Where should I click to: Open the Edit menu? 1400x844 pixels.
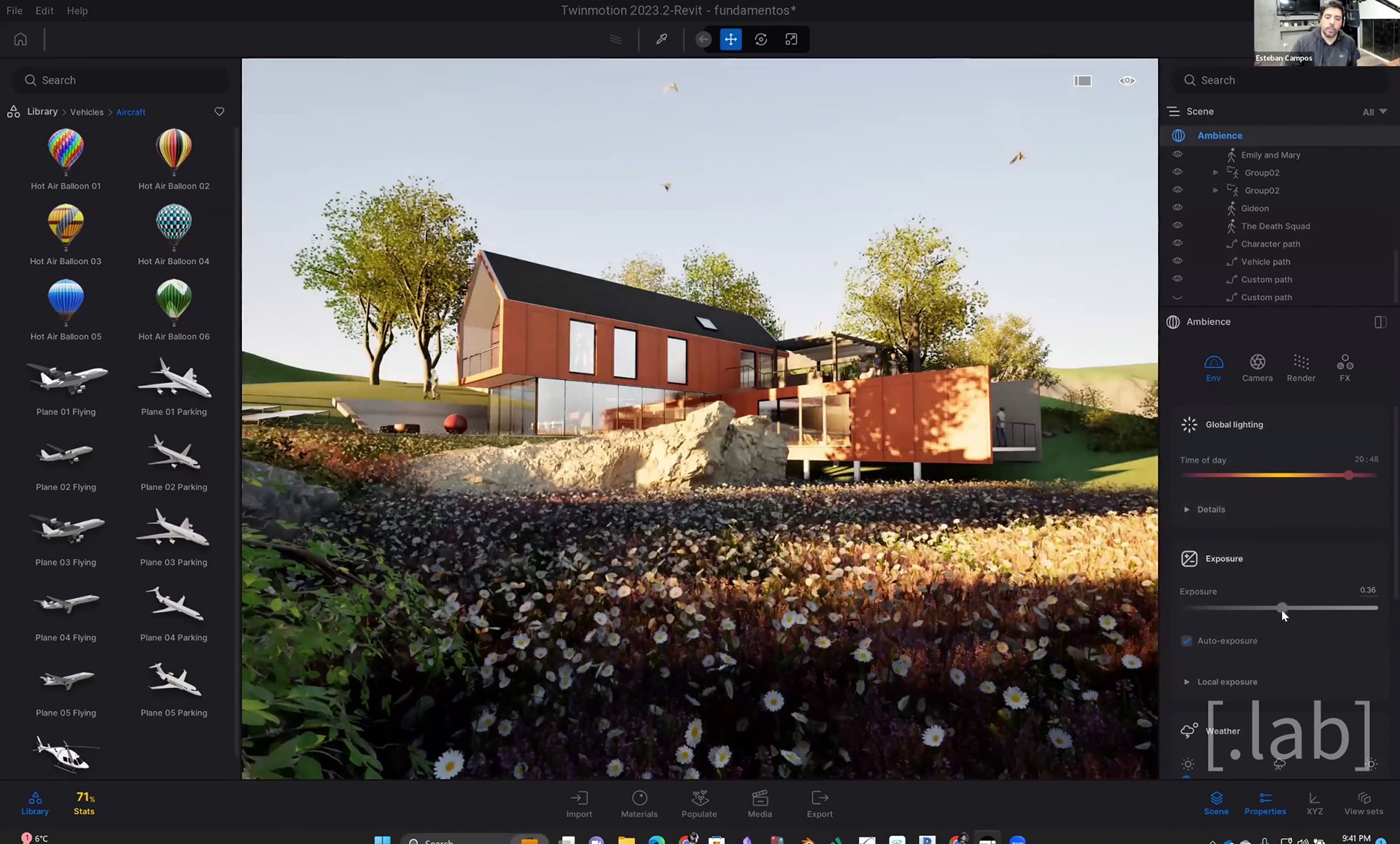44,10
